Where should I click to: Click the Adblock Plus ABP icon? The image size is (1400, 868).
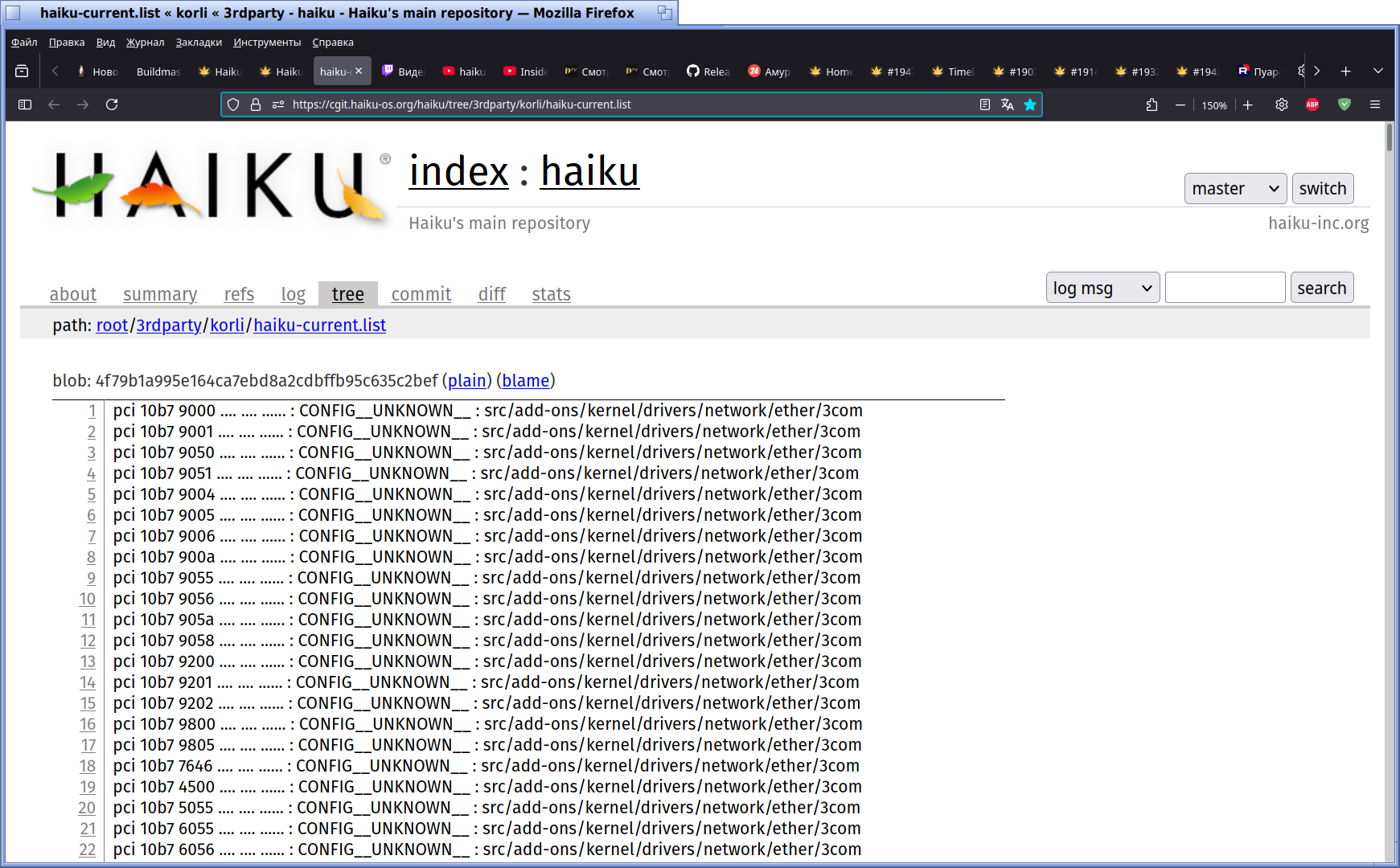1312,104
